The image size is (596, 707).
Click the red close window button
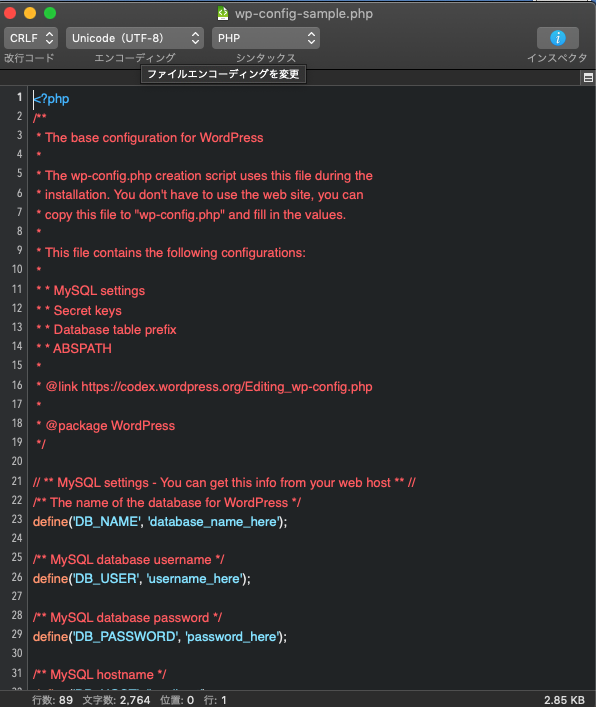point(10,13)
